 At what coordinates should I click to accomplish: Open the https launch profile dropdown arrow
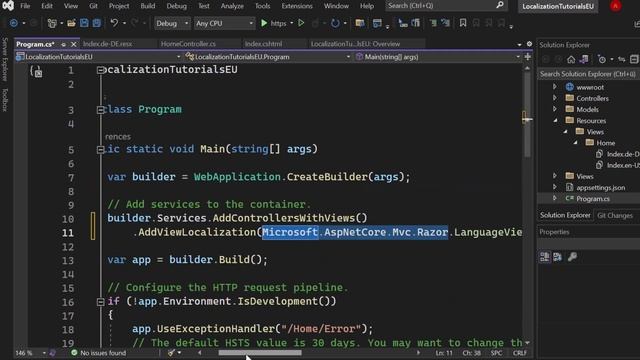tap(291, 23)
